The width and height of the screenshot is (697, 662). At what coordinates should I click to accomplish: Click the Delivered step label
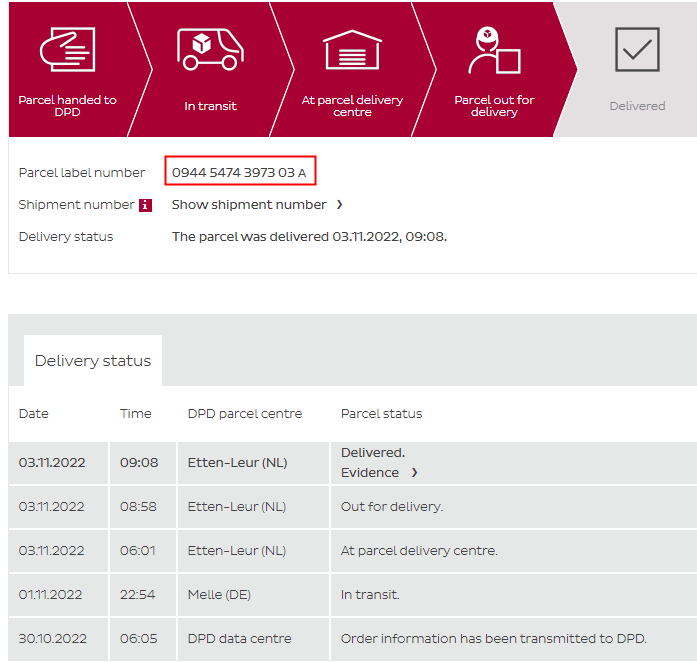click(637, 106)
